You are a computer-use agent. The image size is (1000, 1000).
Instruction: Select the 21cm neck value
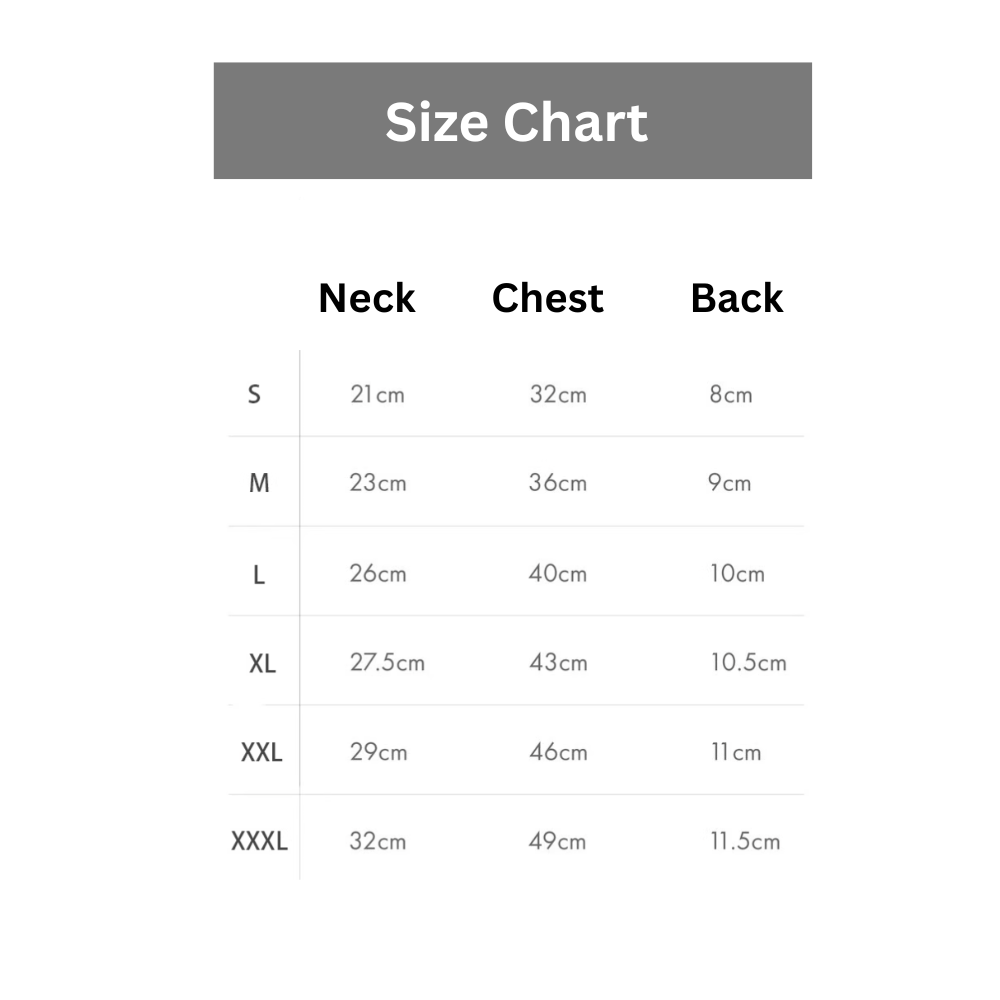(377, 394)
